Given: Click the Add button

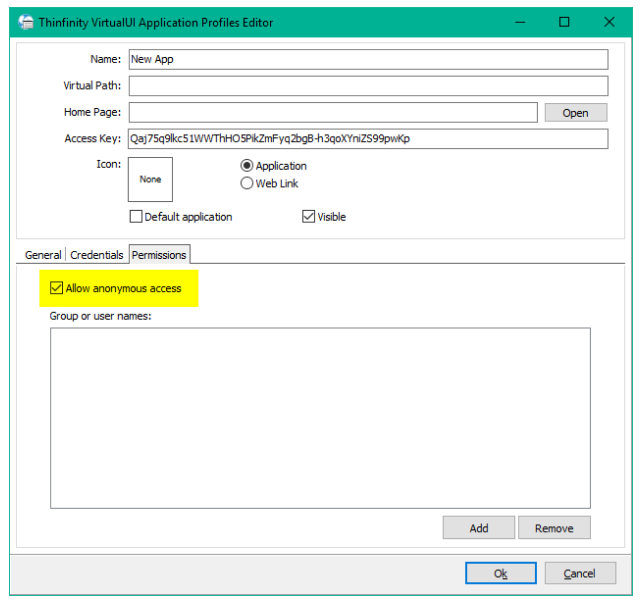Looking at the screenshot, I should point(479,528).
